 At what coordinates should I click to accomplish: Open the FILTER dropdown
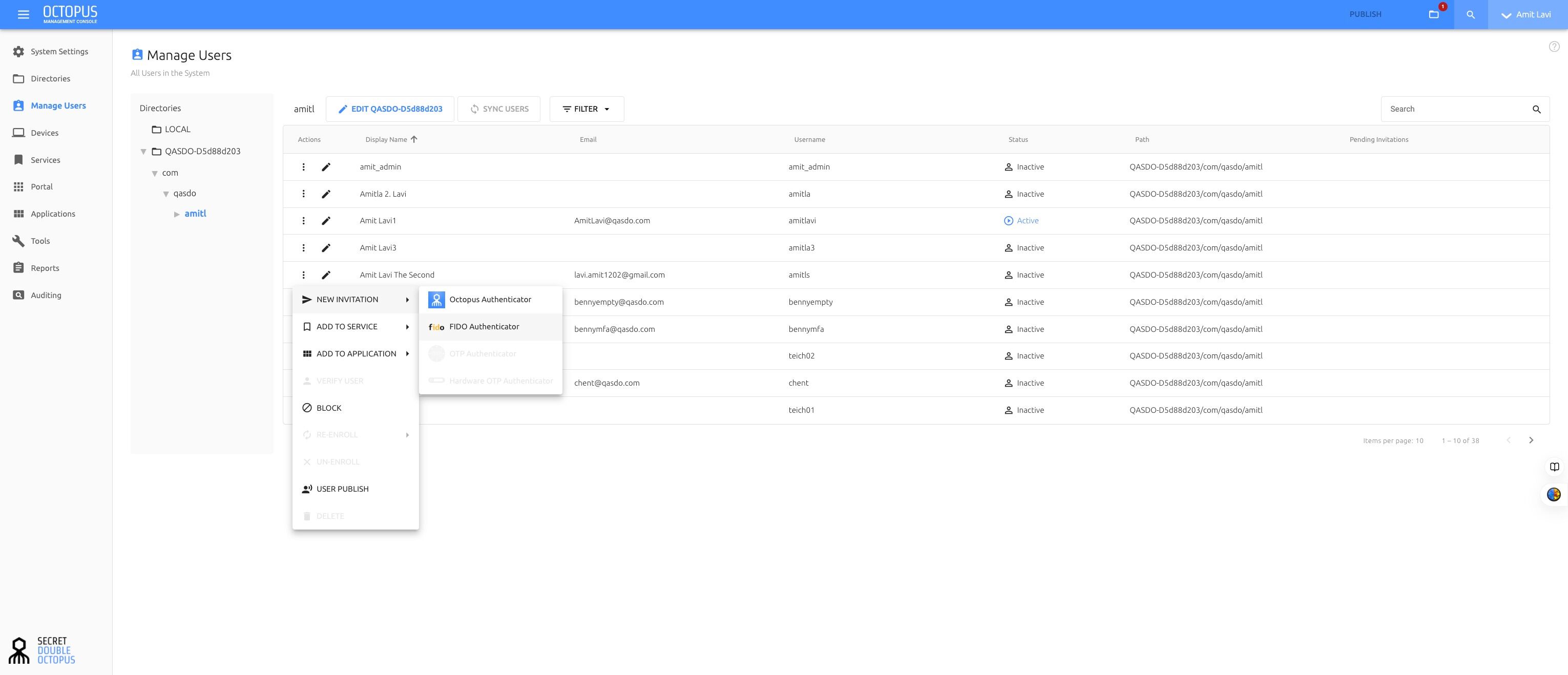click(586, 109)
